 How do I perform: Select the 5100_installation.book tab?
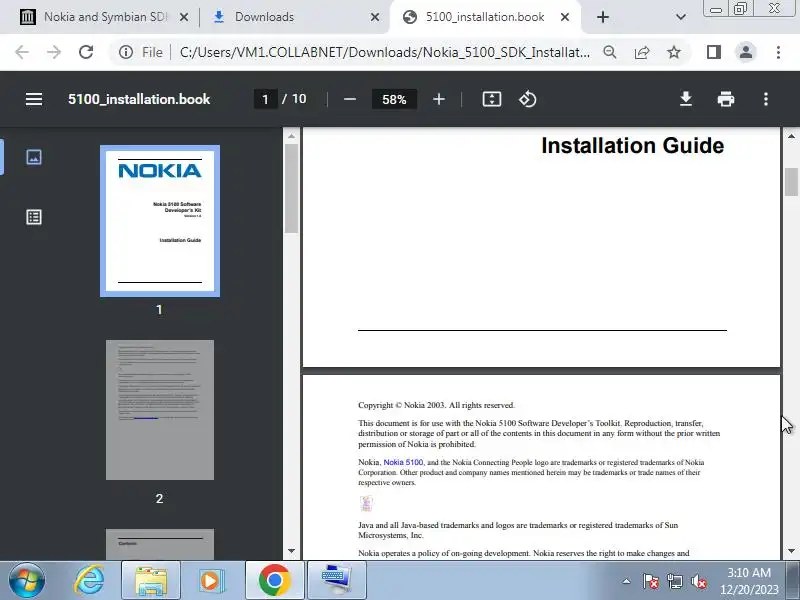(x=486, y=17)
